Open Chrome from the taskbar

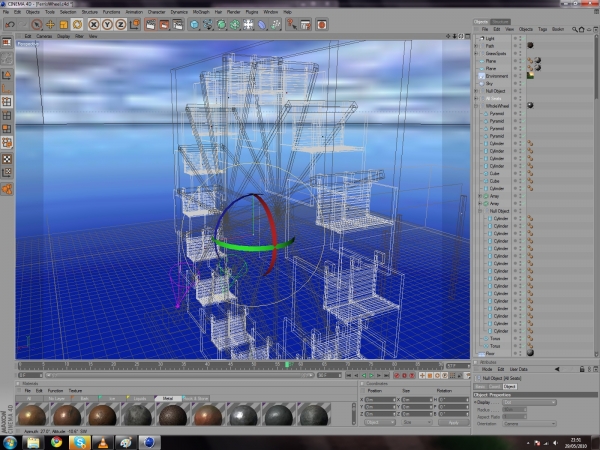[x=56, y=443]
